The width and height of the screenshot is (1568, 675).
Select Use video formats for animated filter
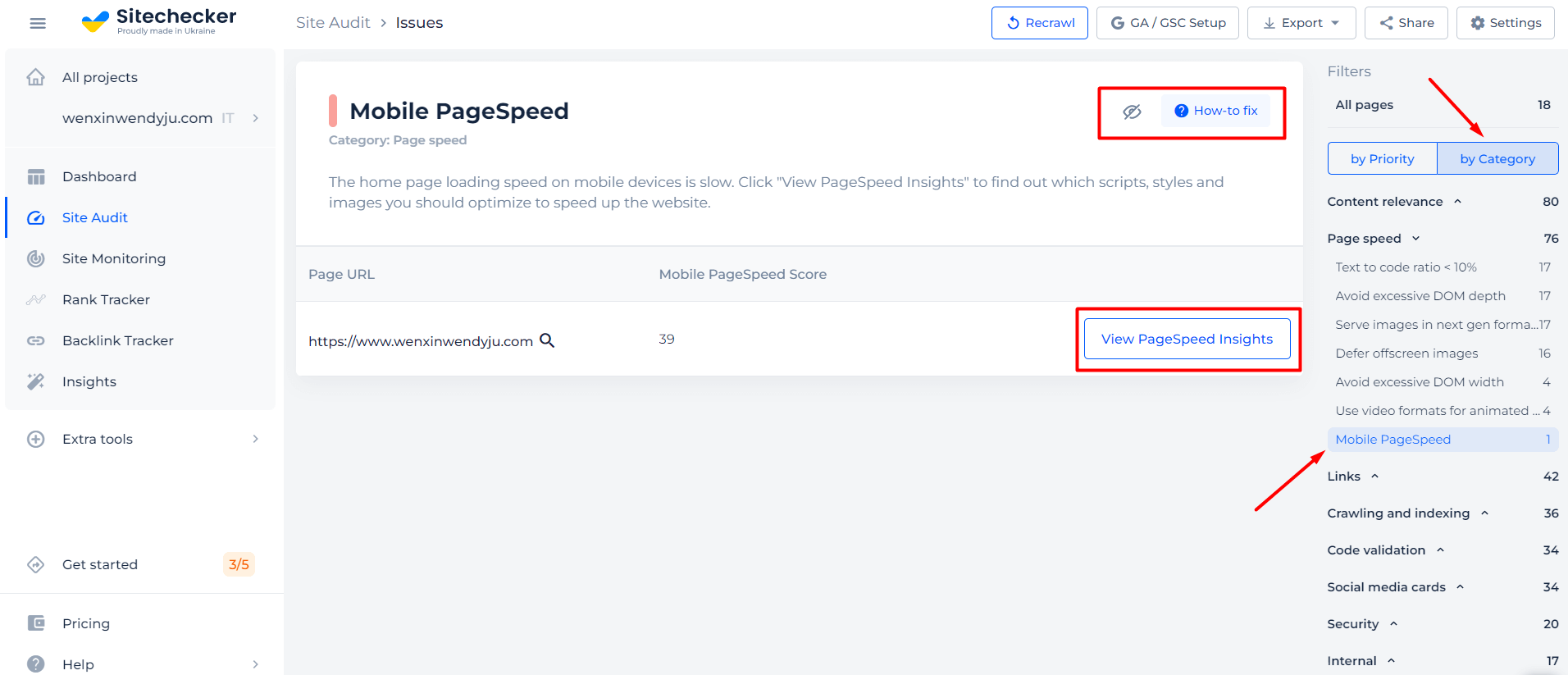(1443, 411)
